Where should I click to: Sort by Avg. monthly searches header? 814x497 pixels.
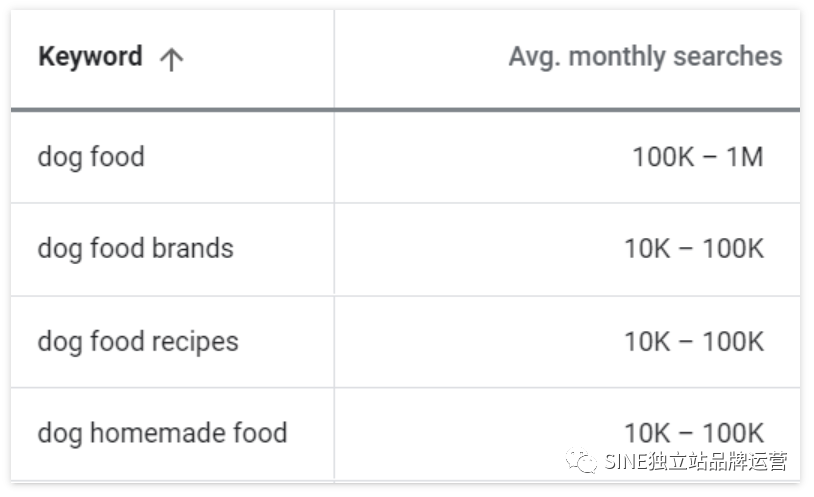pos(645,57)
